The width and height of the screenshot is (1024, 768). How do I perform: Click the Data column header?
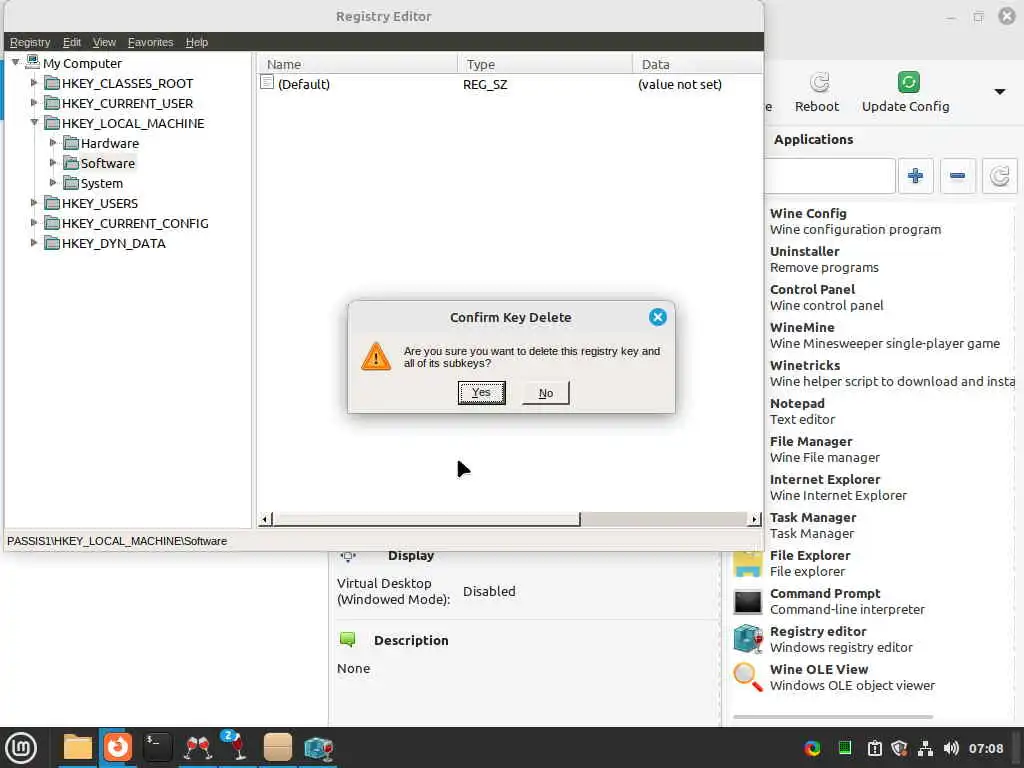pyautogui.click(x=697, y=64)
